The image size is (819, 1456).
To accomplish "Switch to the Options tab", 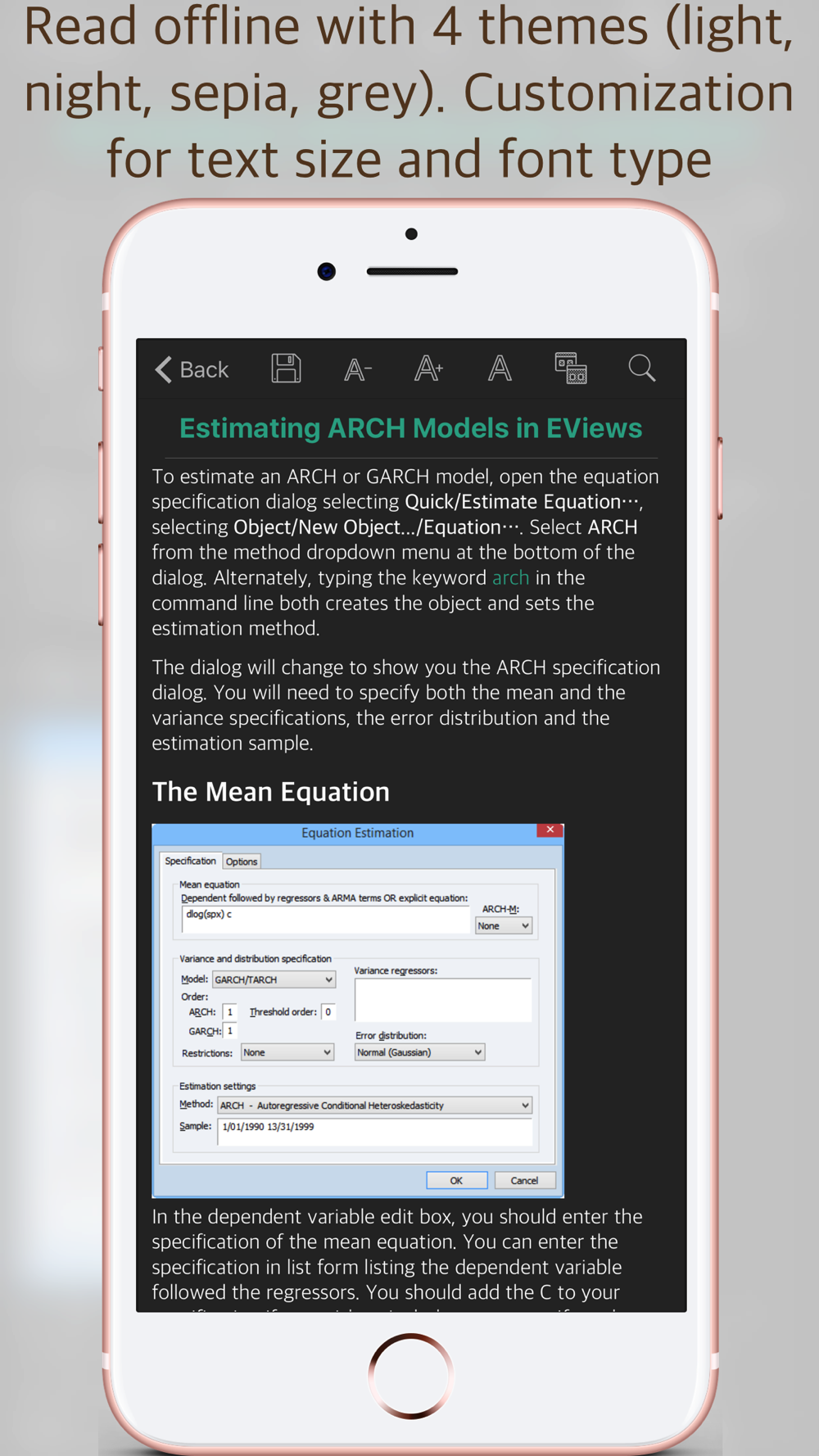I will (x=242, y=861).
